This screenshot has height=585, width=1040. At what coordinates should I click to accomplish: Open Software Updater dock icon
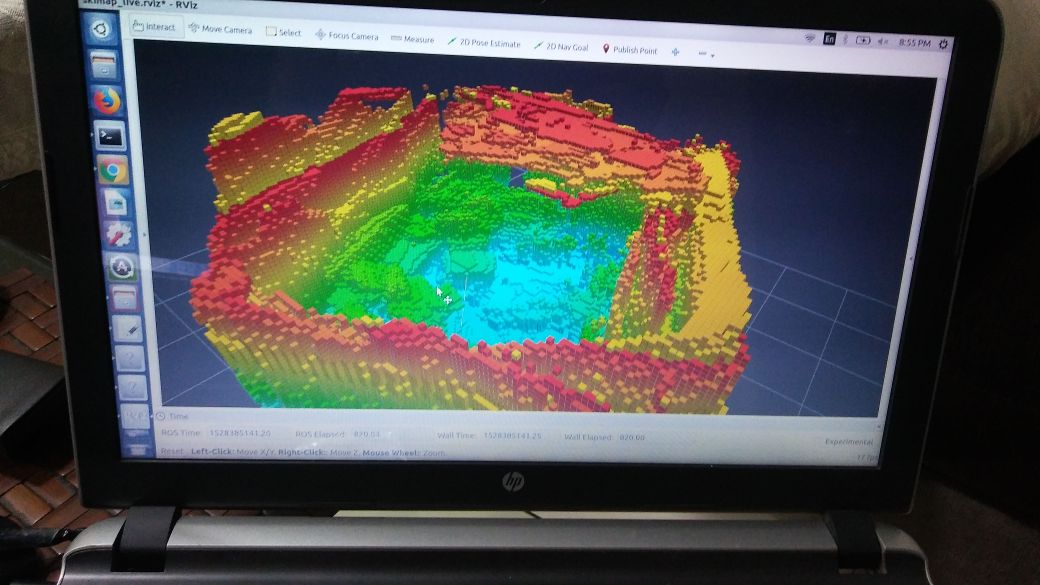click(x=122, y=267)
